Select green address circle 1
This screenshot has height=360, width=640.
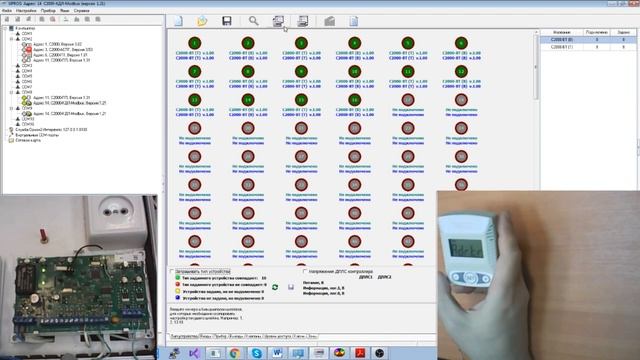click(195, 43)
